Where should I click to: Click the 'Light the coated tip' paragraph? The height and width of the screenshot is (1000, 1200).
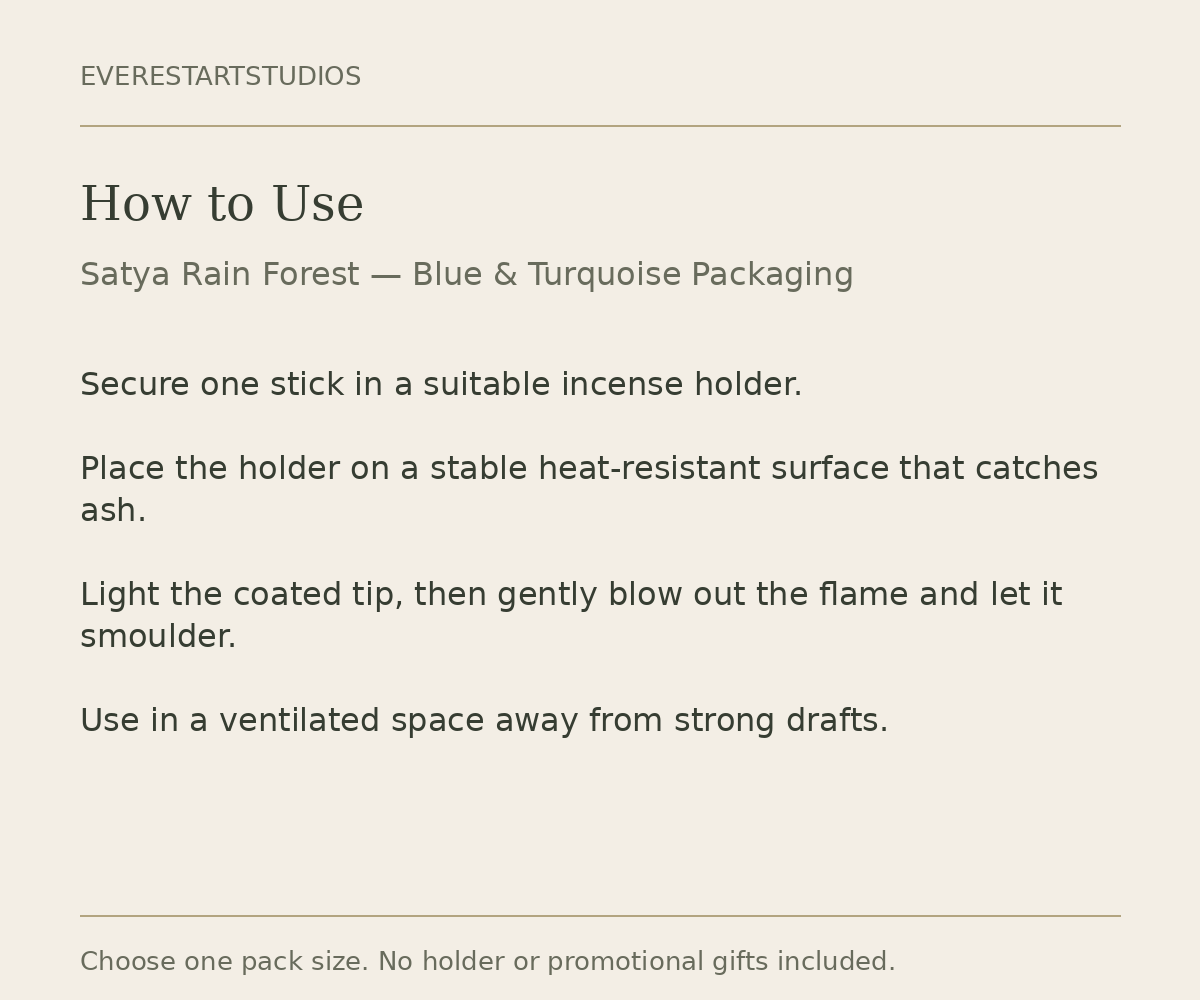coord(571,616)
